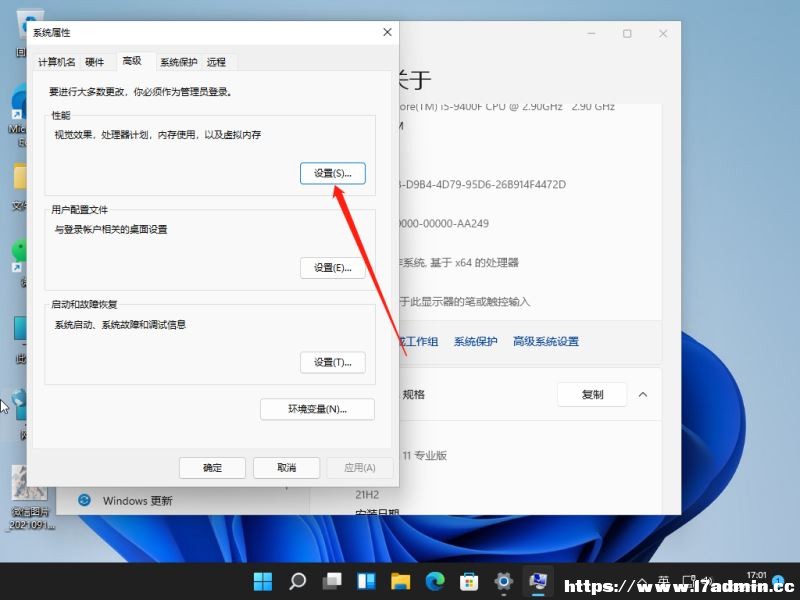
Task: Click the 复制 button in Settings window
Action: point(592,394)
